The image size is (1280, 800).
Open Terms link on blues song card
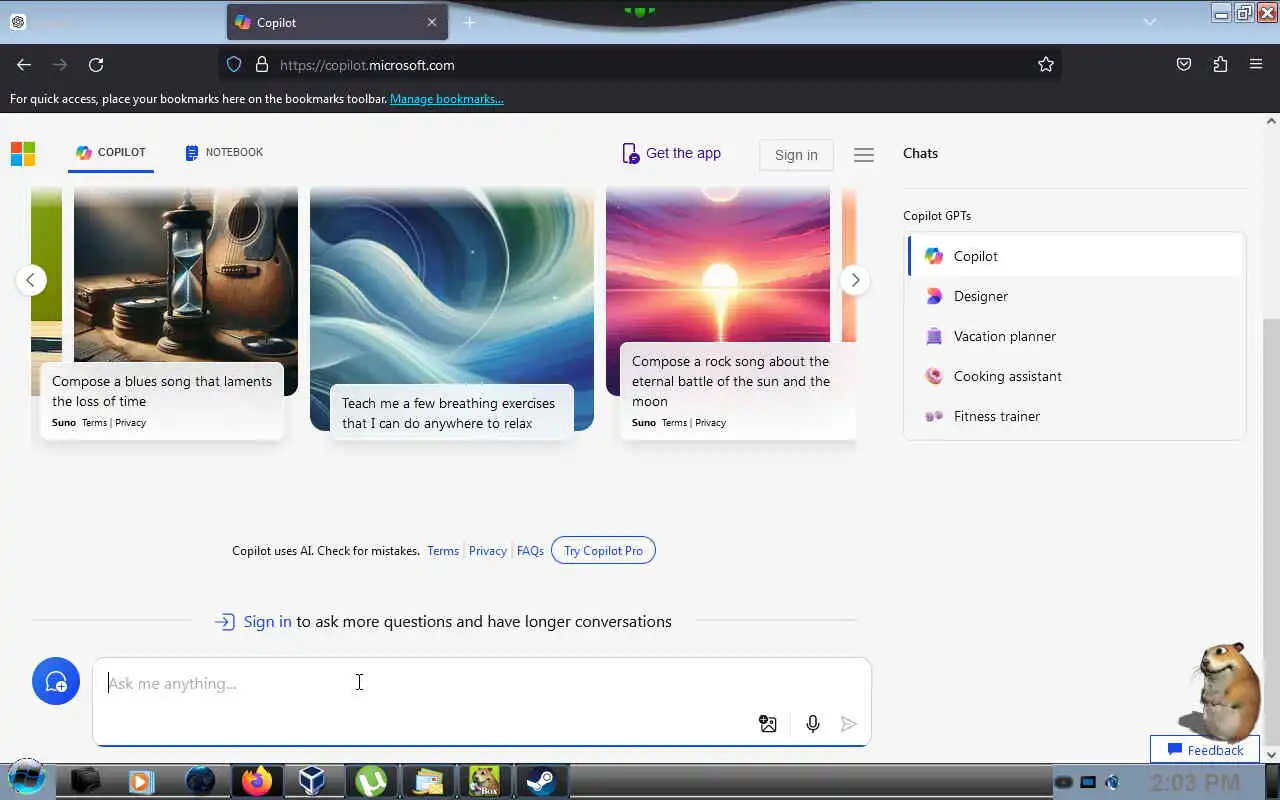click(x=94, y=423)
